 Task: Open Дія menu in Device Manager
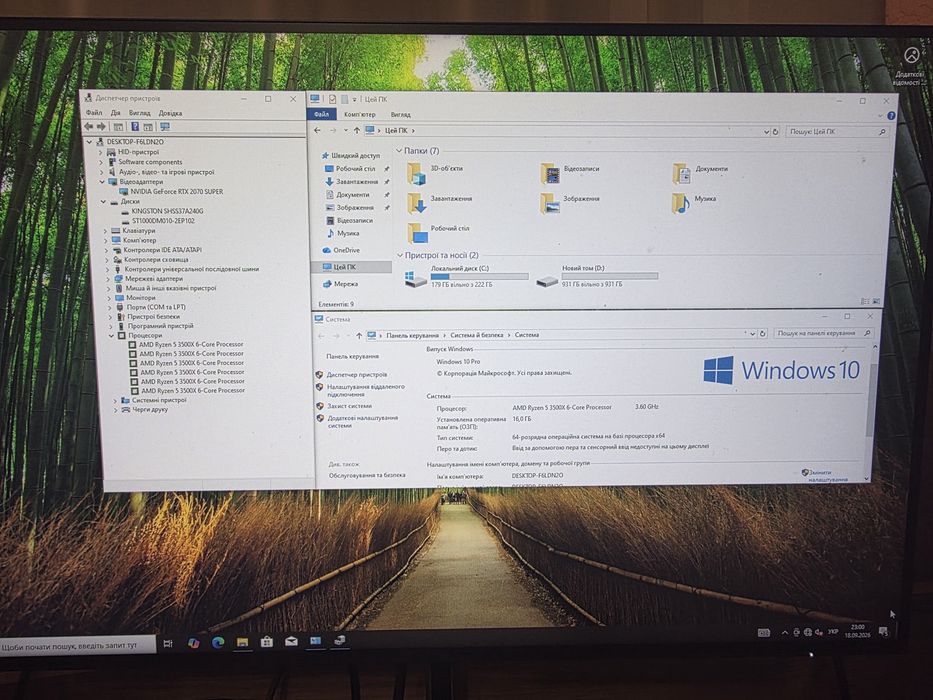(115, 112)
